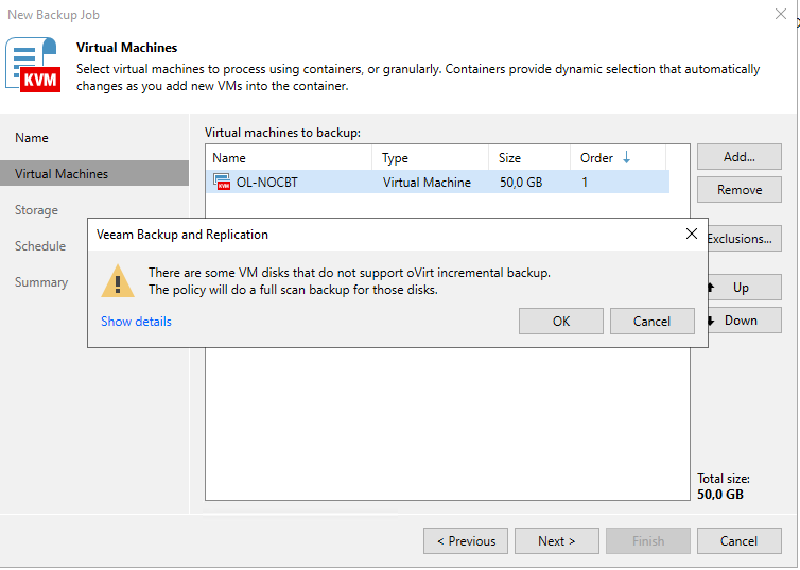Click the Next > button

[x=557, y=541]
